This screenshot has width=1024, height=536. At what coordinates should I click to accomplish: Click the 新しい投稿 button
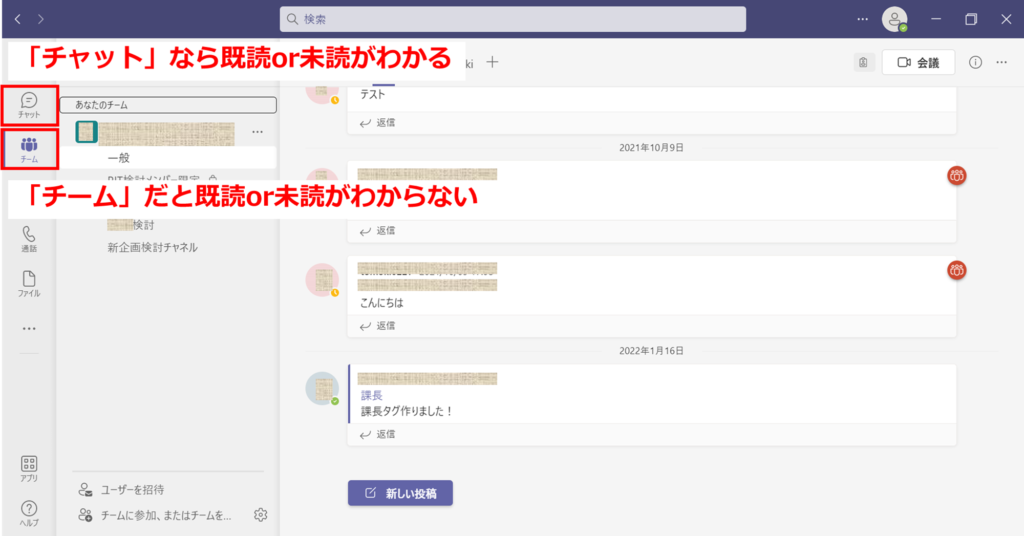pos(400,493)
